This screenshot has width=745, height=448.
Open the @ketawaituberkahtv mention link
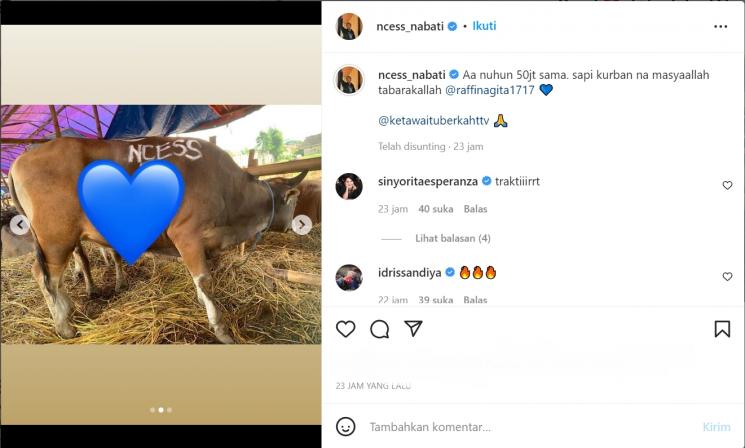(432, 120)
